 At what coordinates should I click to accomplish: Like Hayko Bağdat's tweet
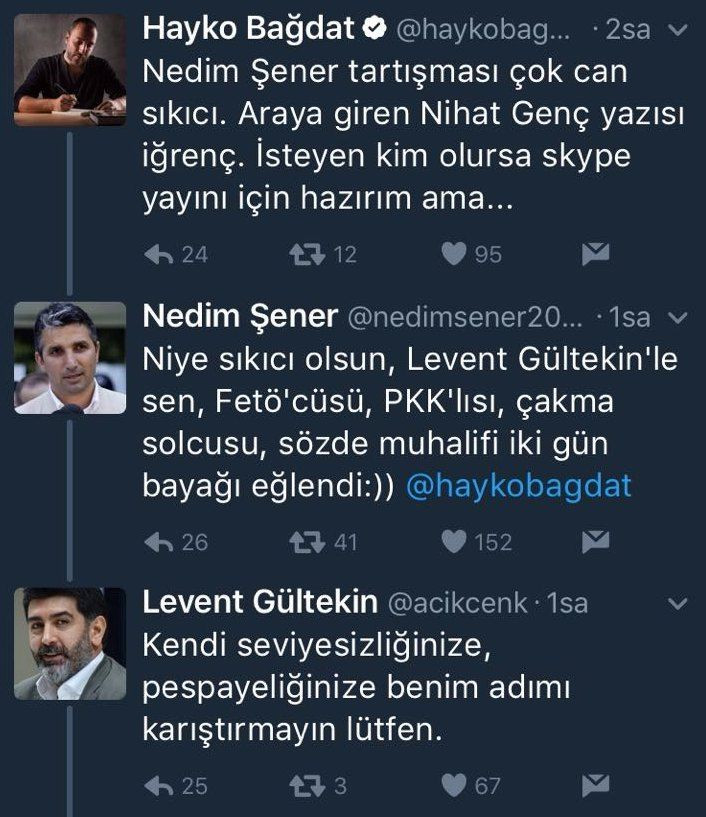pyautogui.click(x=454, y=254)
